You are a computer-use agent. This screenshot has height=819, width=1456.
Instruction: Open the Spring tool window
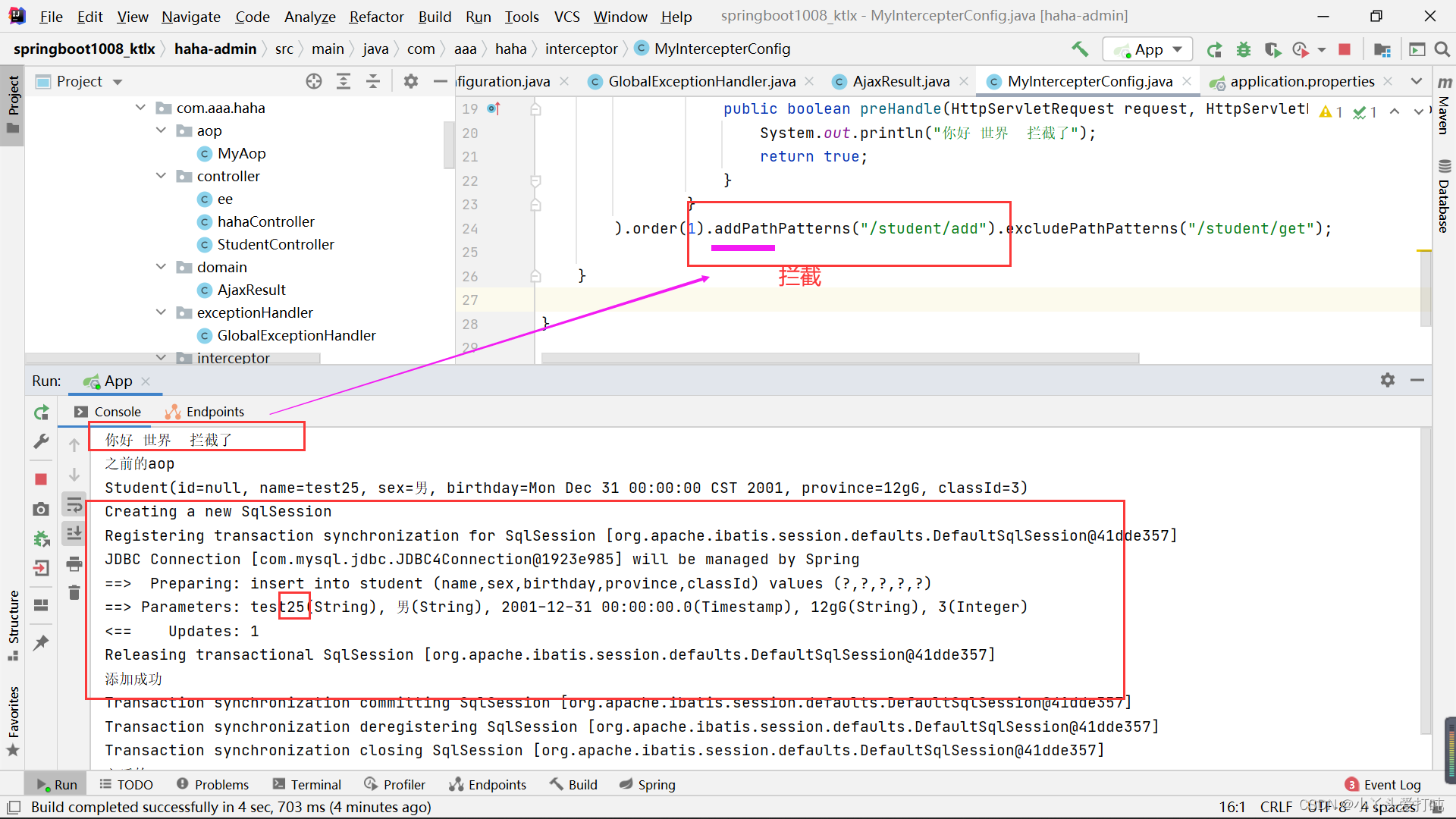click(647, 785)
